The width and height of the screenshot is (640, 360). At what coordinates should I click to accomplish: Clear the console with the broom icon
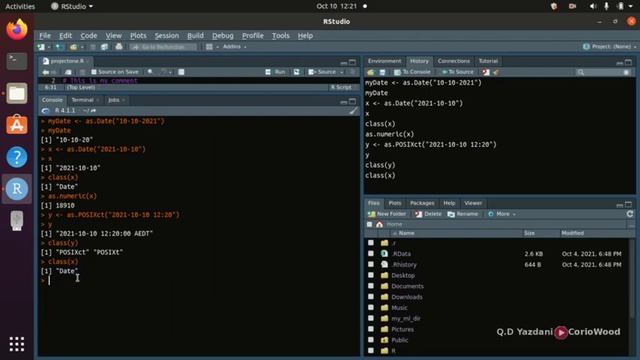tap(353, 111)
